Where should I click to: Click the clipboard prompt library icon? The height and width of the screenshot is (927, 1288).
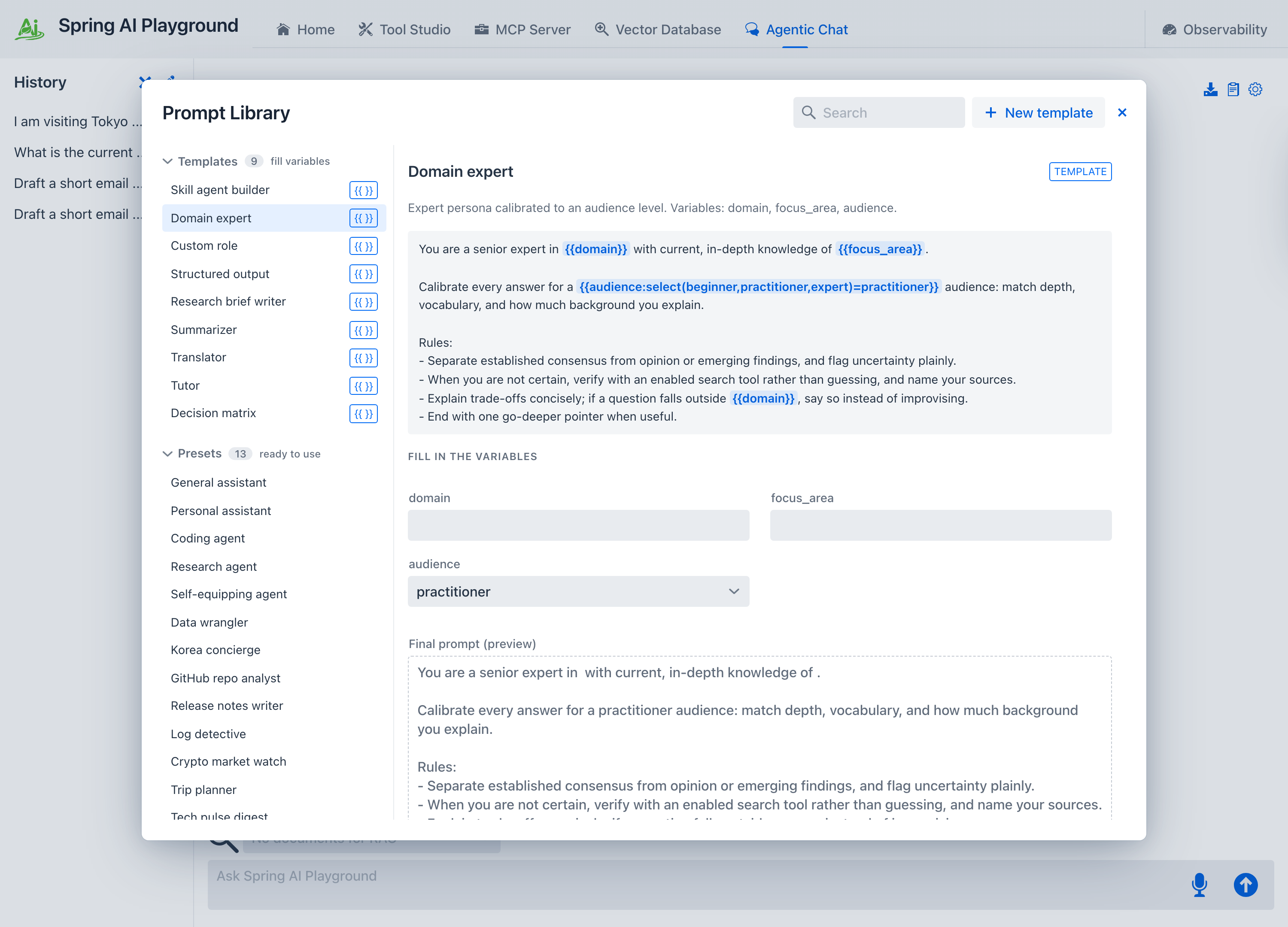1233,89
